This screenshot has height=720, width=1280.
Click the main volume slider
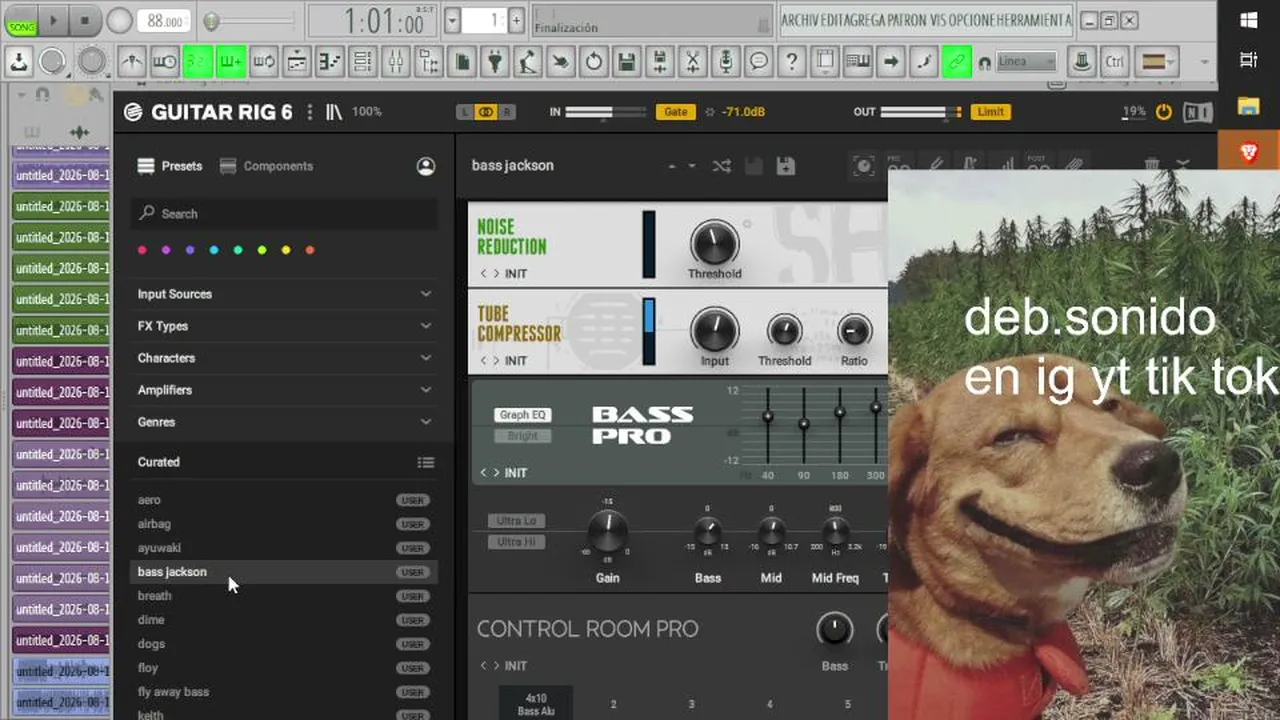click(x=248, y=20)
